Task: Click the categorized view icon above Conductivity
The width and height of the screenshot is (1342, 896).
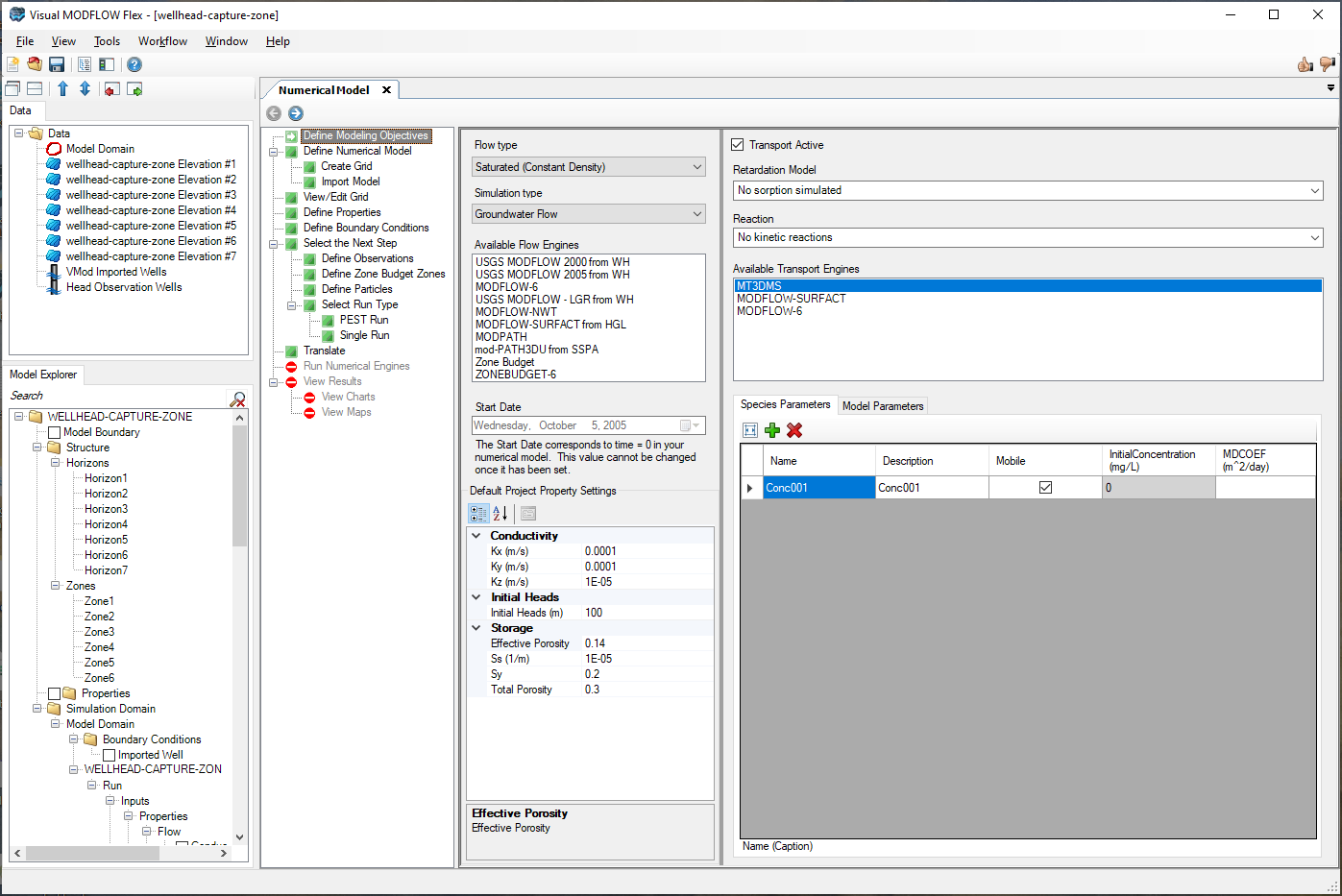Action: tap(478, 513)
